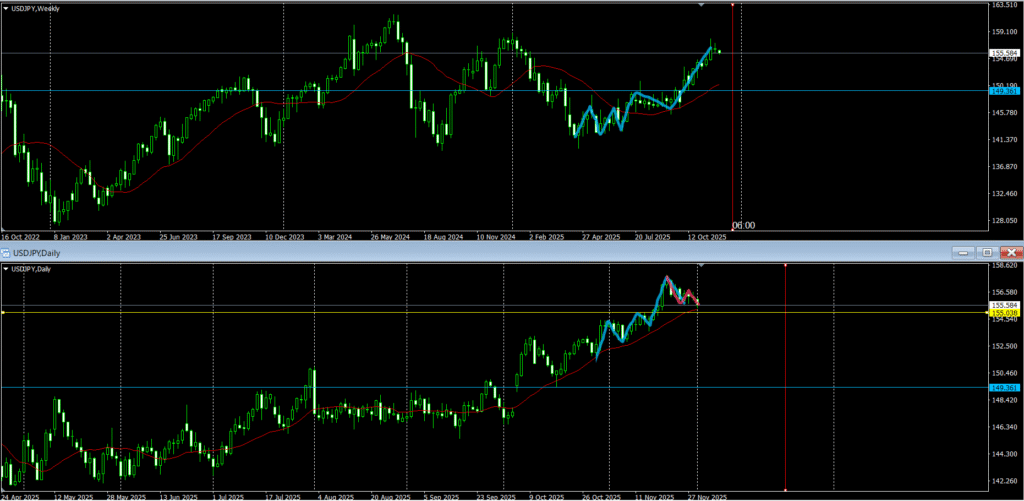This screenshot has height=501, width=1024.
Task: Grab the yellow horizontal line's left-edge handle
Action: pyautogui.click(x=3, y=313)
